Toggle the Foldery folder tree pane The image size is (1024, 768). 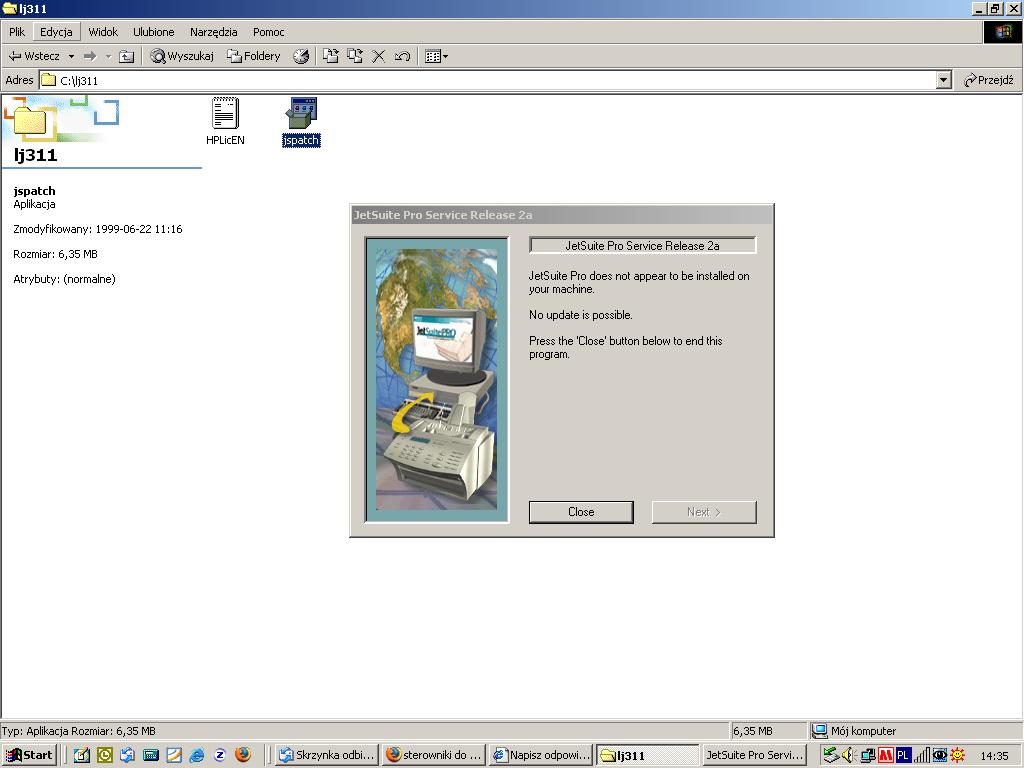pos(253,56)
